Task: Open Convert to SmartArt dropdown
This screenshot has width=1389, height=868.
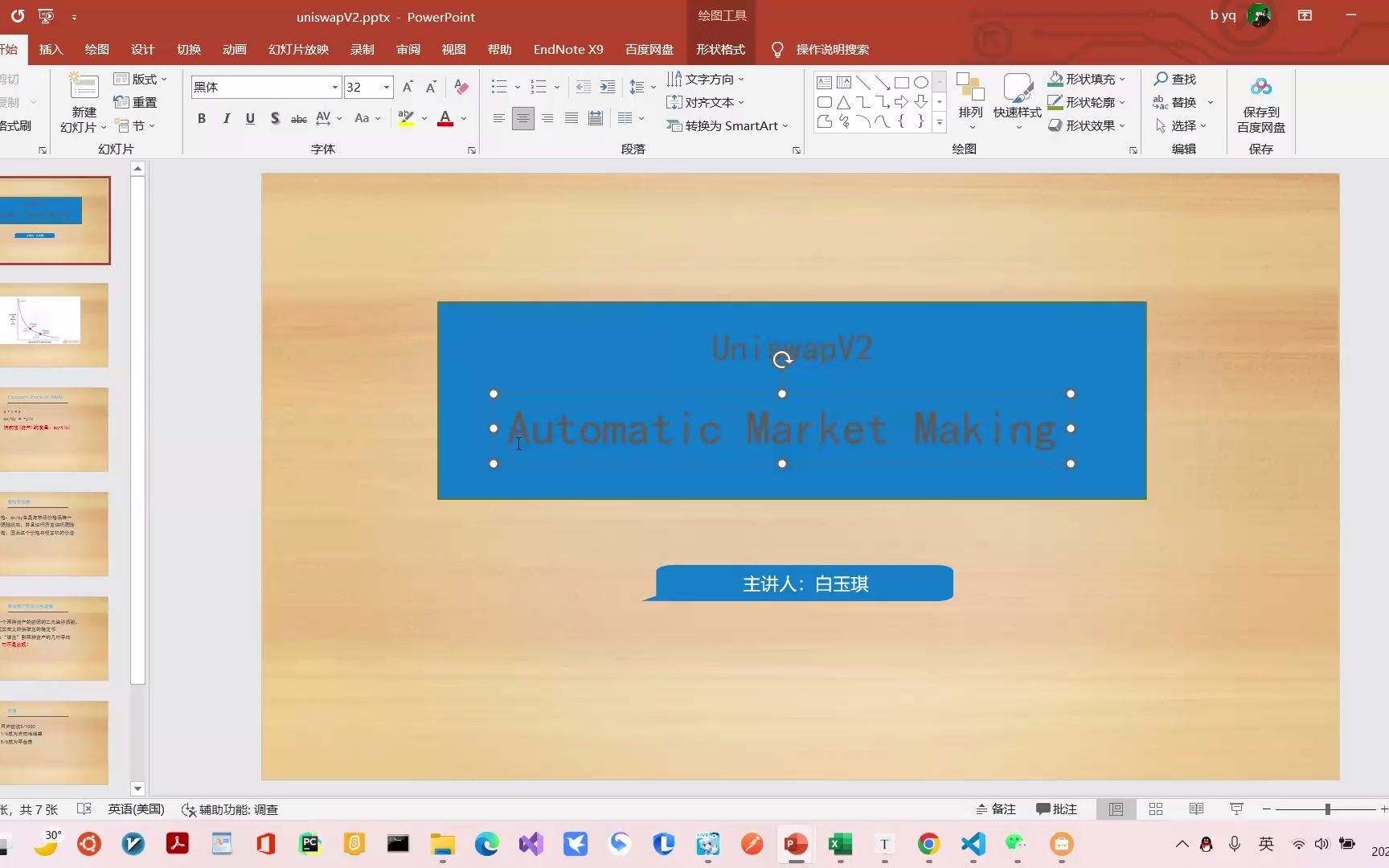Action: [727, 125]
